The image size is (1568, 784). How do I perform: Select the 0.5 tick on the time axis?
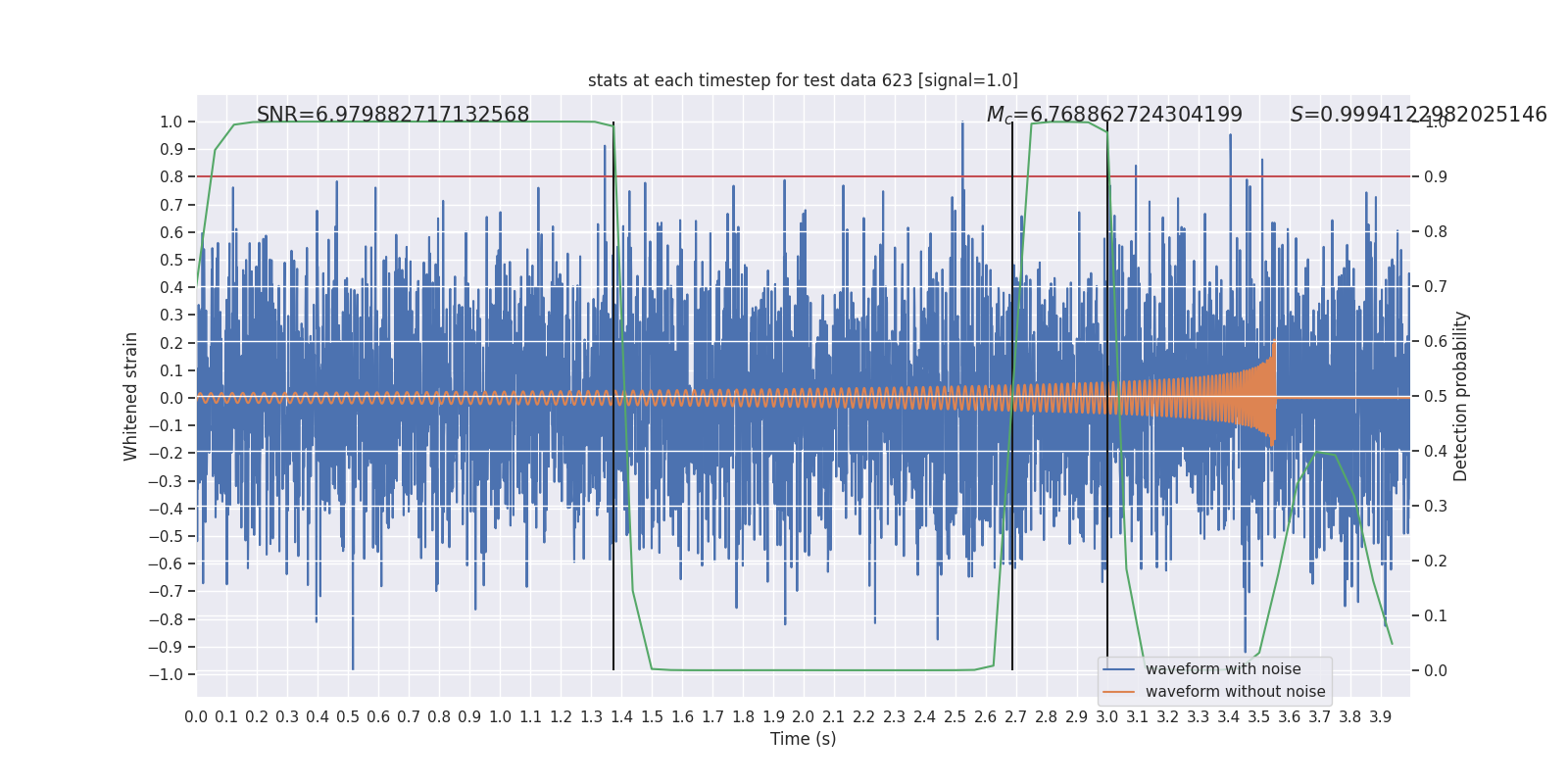[x=348, y=717]
